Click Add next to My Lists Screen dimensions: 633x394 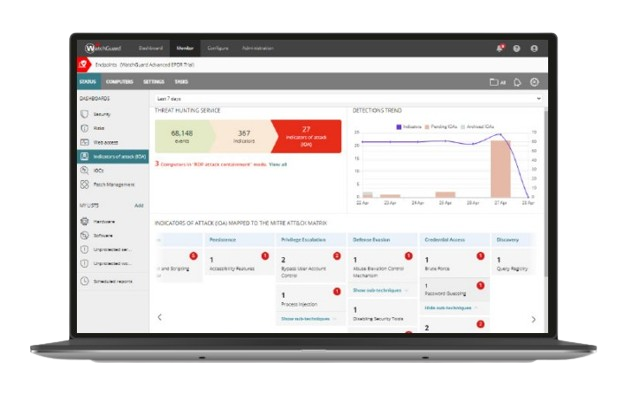click(x=139, y=205)
